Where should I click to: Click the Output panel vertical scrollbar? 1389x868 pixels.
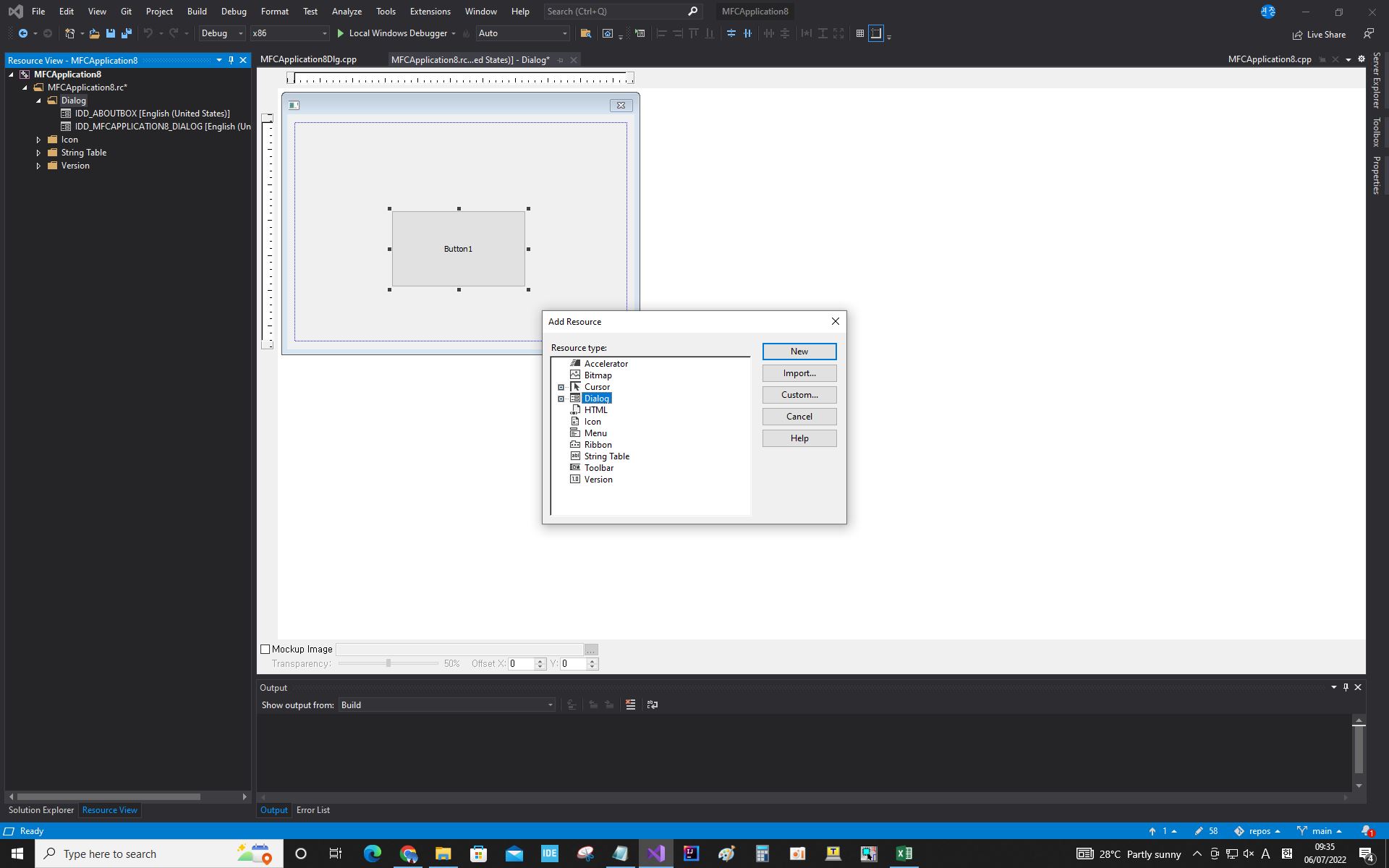point(1359,749)
